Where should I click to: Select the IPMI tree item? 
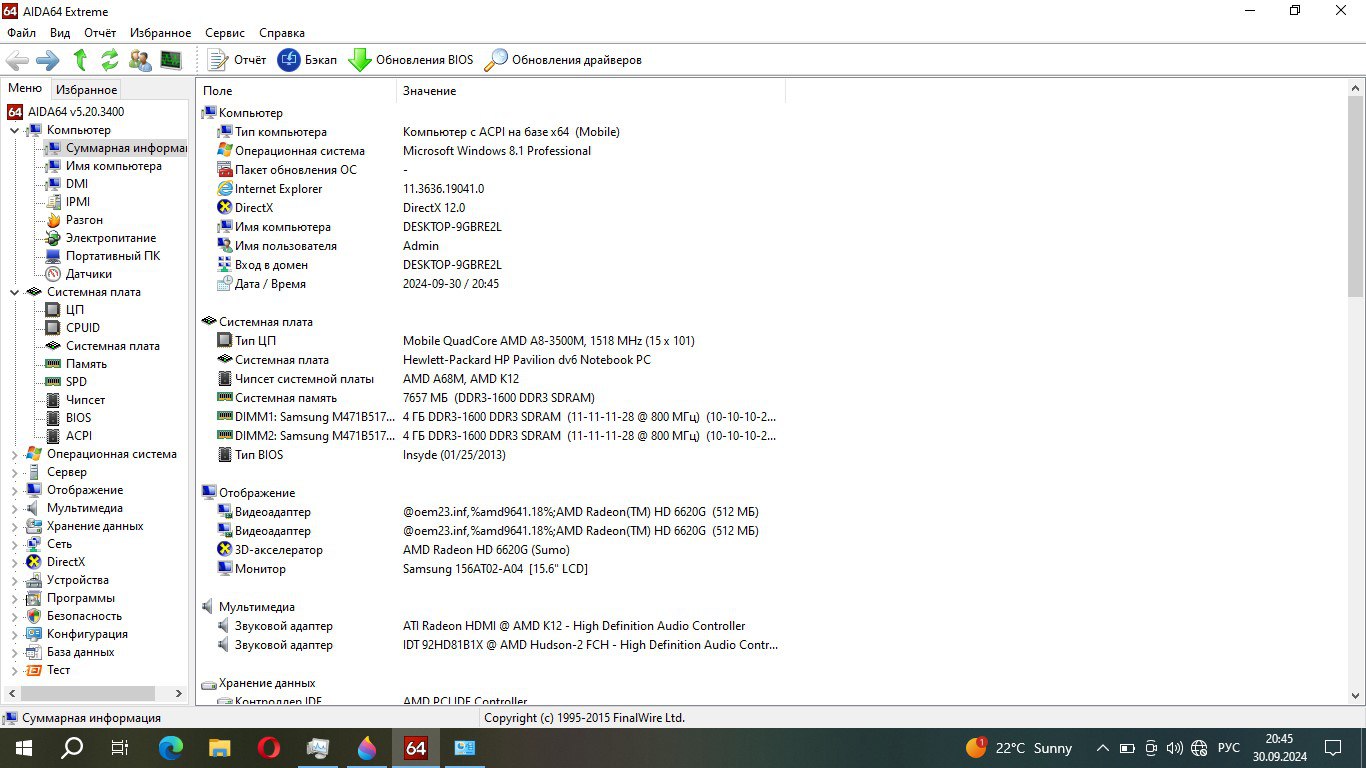pyautogui.click(x=77, y=202)
